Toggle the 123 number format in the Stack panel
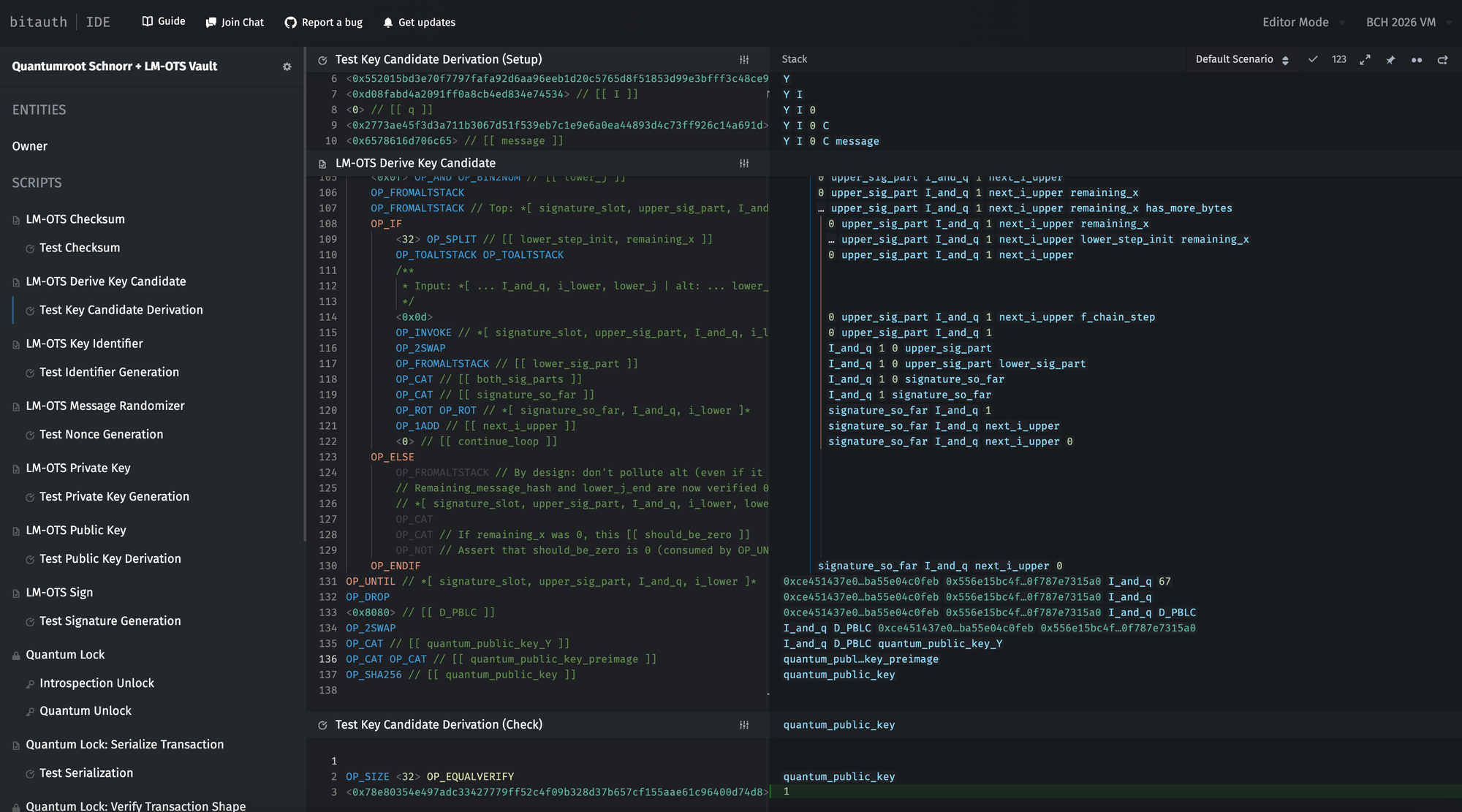The height and width of the screenshot is (812, 1462). coord(1338,59)
